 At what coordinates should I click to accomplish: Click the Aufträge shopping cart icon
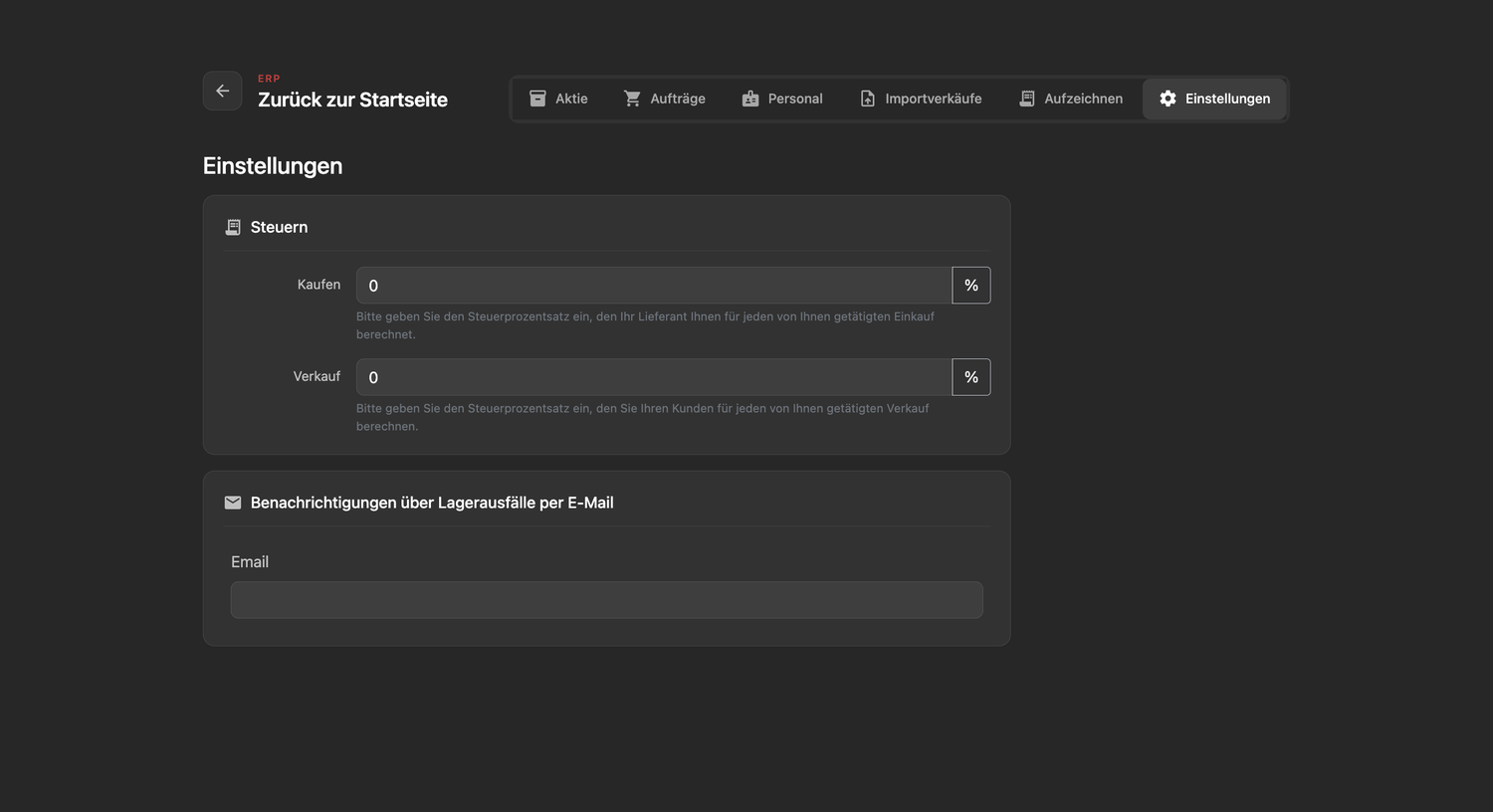tap(632, 99)
